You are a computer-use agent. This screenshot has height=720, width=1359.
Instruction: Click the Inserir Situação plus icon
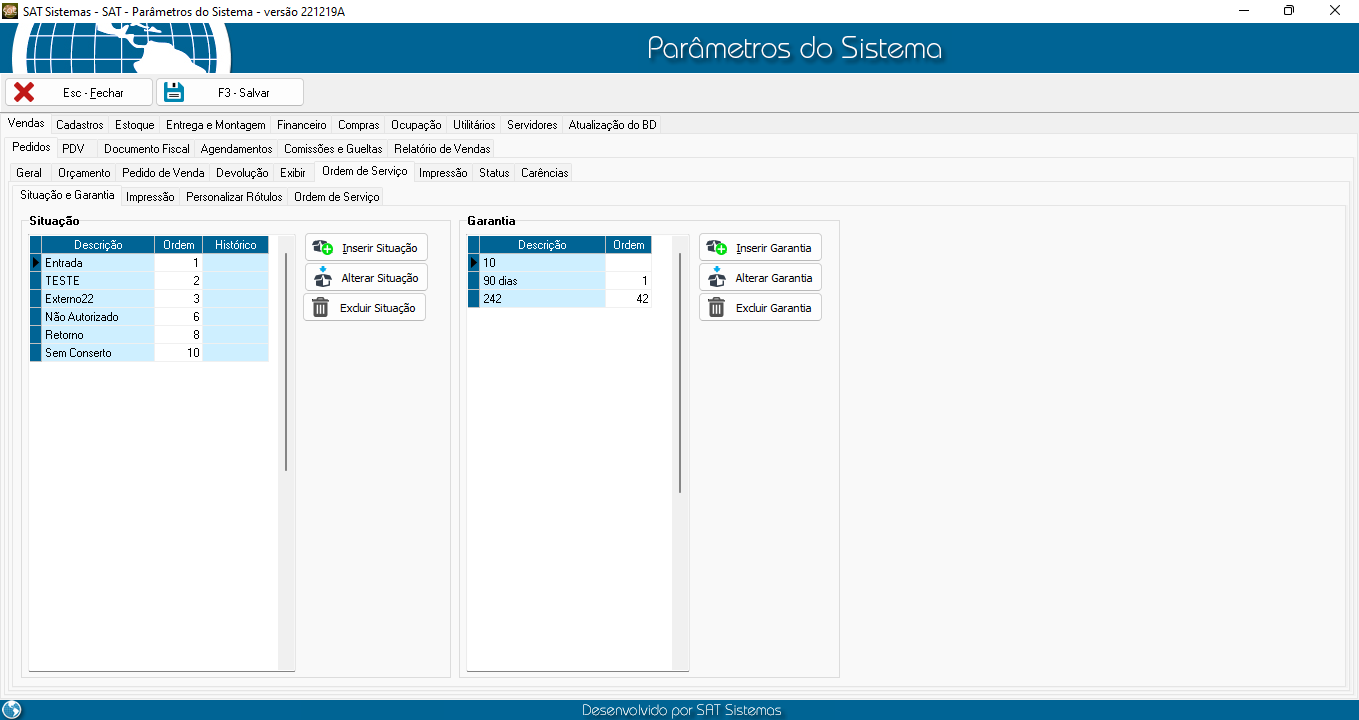323,247
